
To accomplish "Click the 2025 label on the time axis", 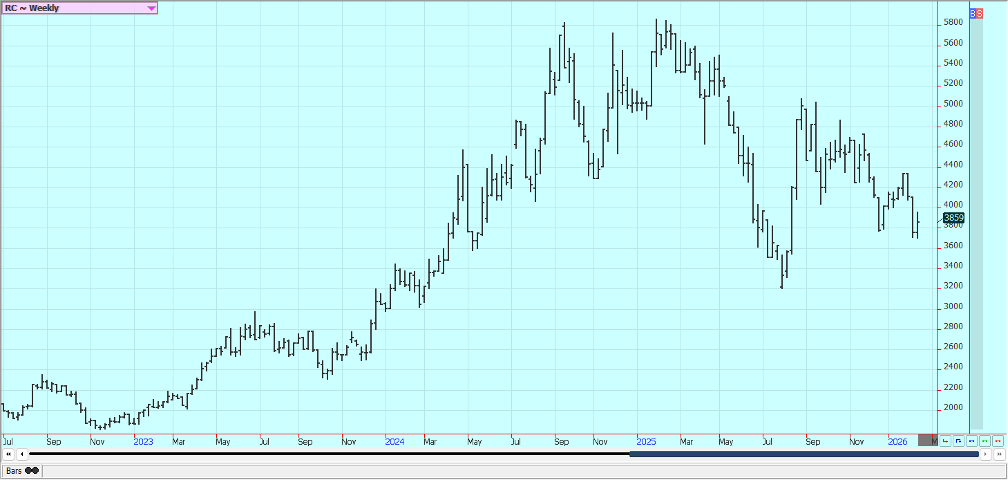I will point(644,440).
